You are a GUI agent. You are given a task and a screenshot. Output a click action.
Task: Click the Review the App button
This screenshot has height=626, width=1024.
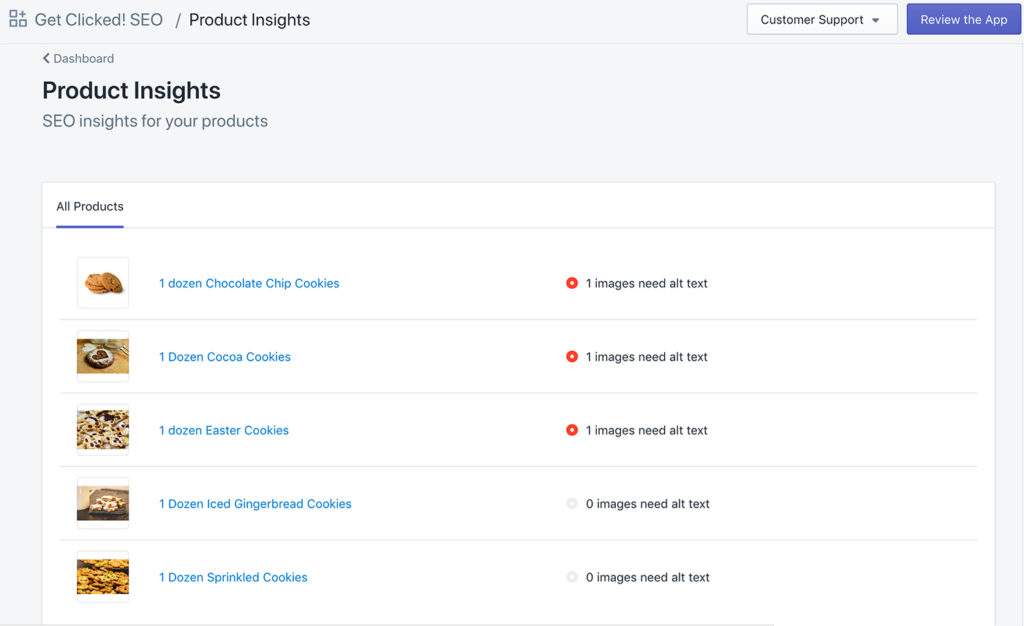[x=963, y=20]
